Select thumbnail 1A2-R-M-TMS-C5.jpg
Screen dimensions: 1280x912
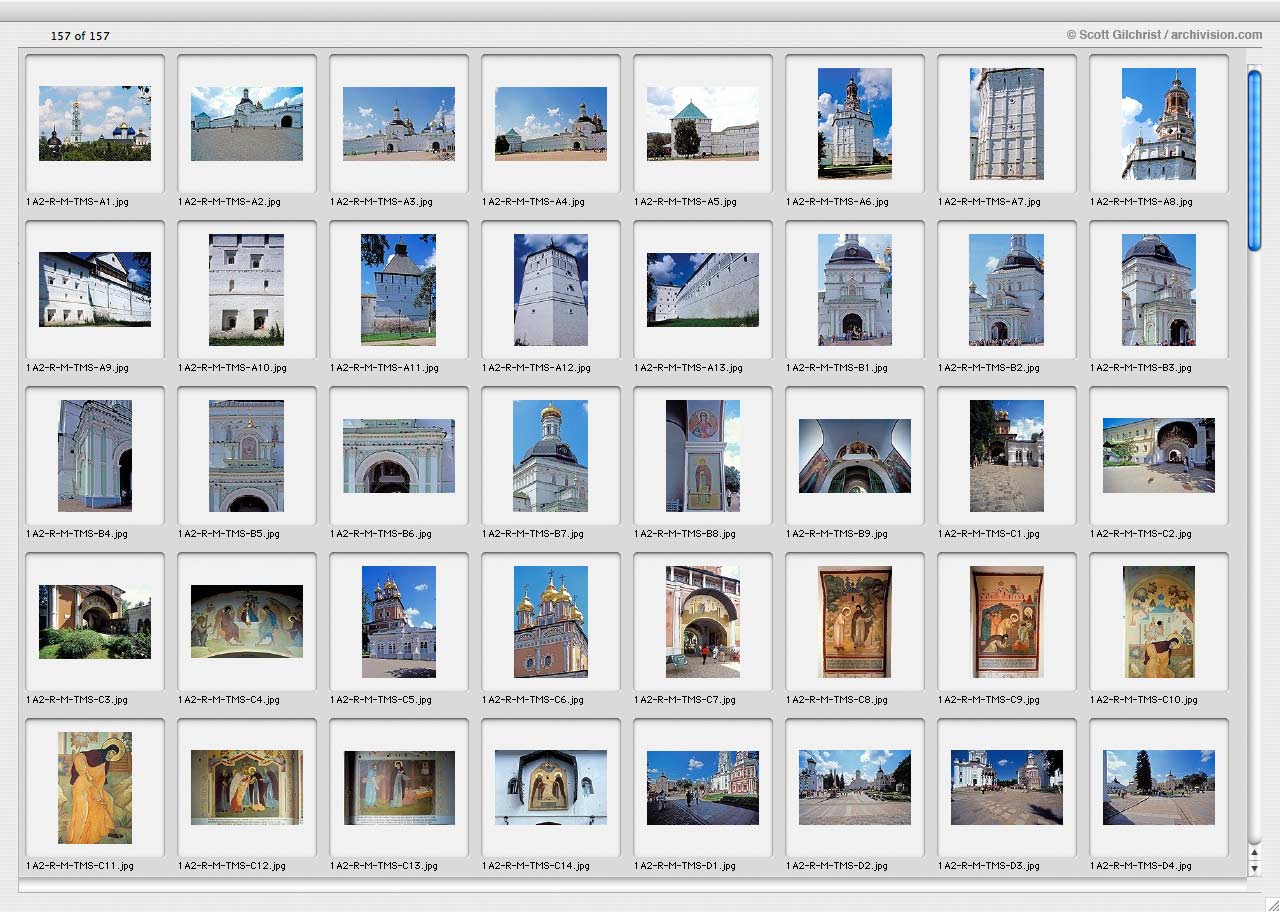click(x=399, y=622)
